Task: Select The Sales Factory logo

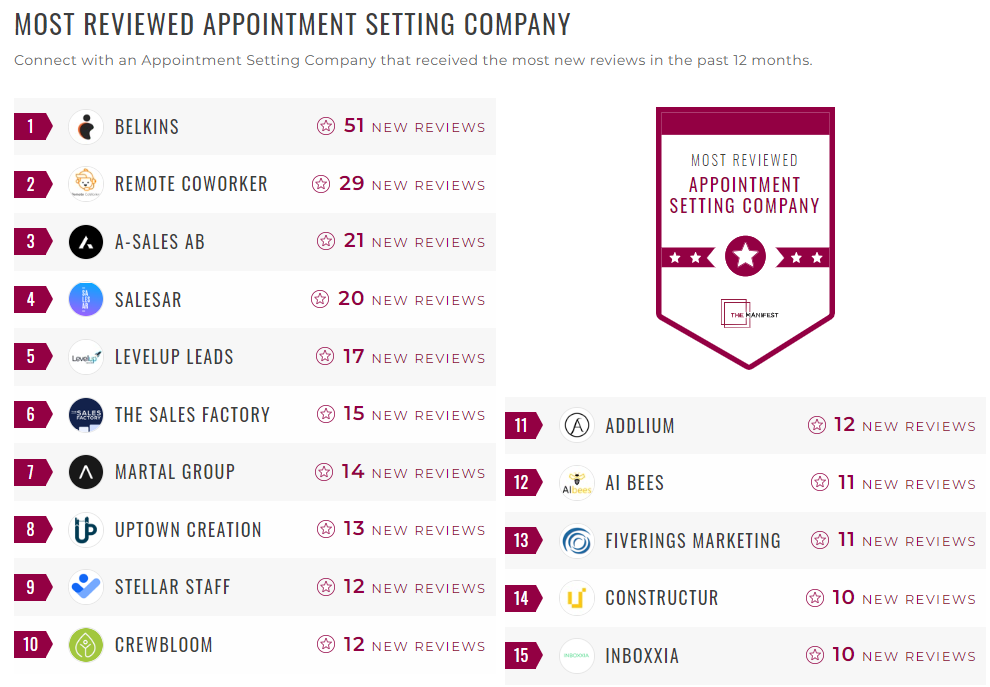Action: 85,414
